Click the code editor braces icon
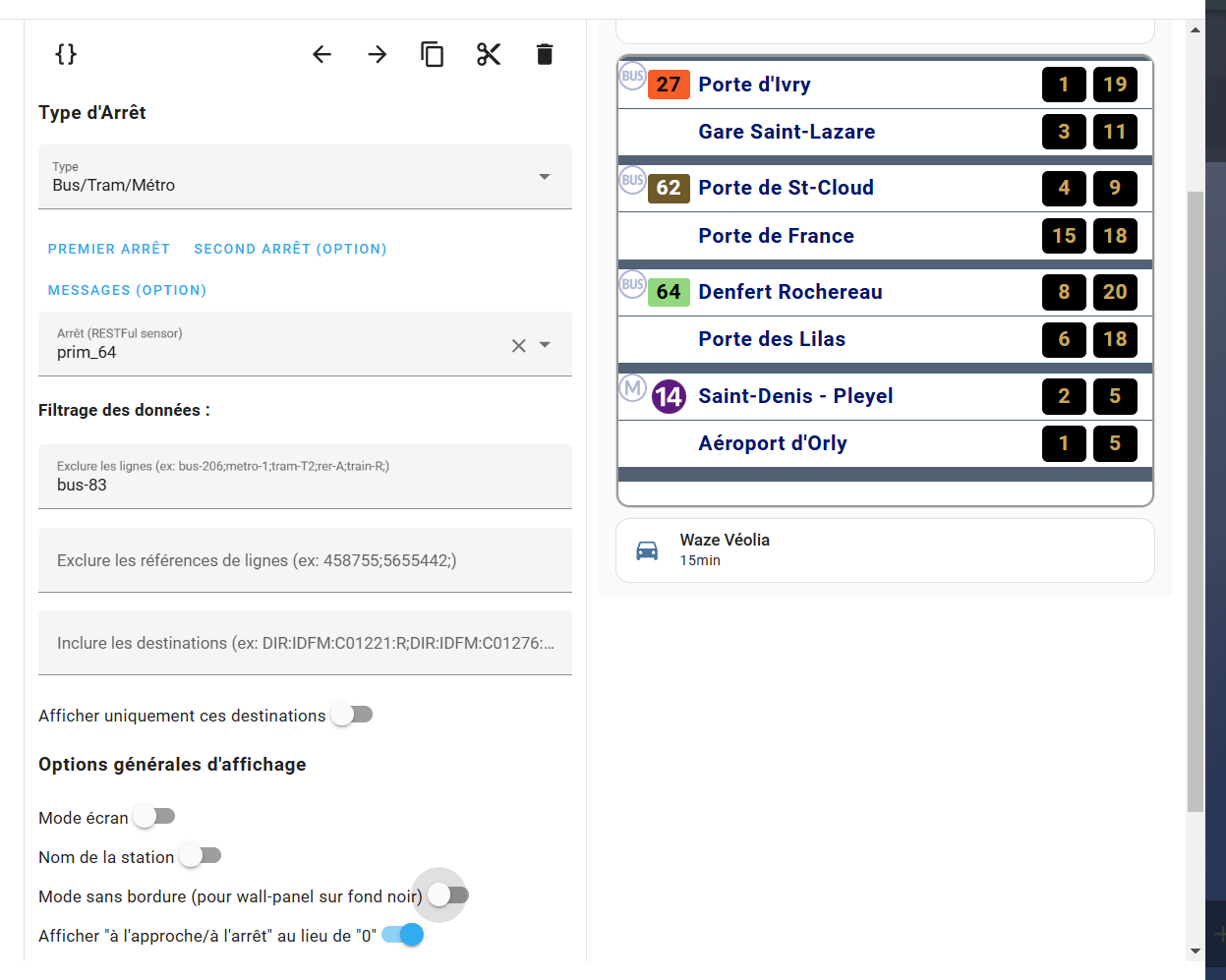The image size is (1226, 980). point(66,54)
